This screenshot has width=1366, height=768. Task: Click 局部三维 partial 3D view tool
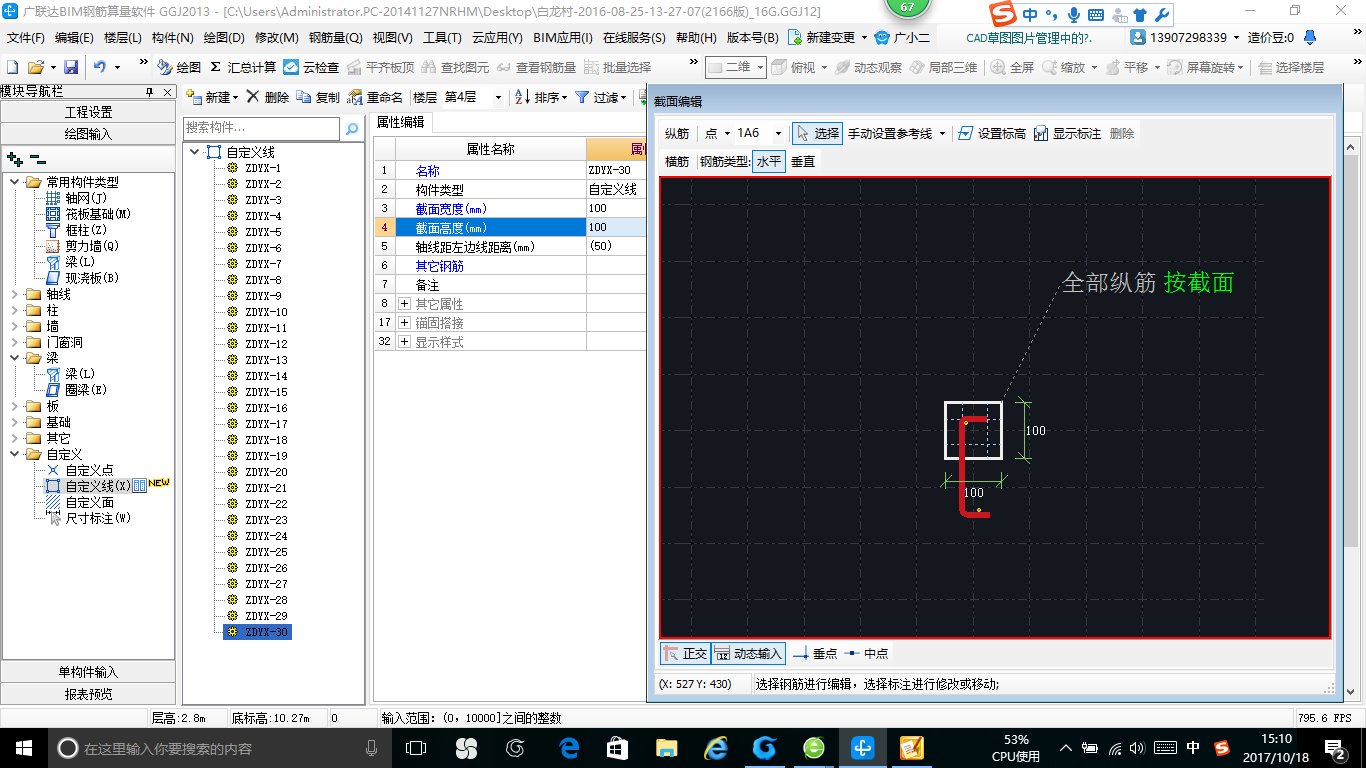[943, 67]
